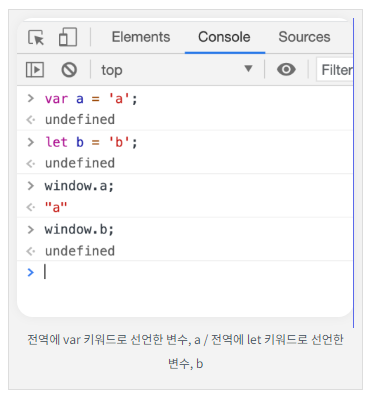370x394 pixels.
Task: Click undefined result under let b line
Action: (x=80, y=163)
